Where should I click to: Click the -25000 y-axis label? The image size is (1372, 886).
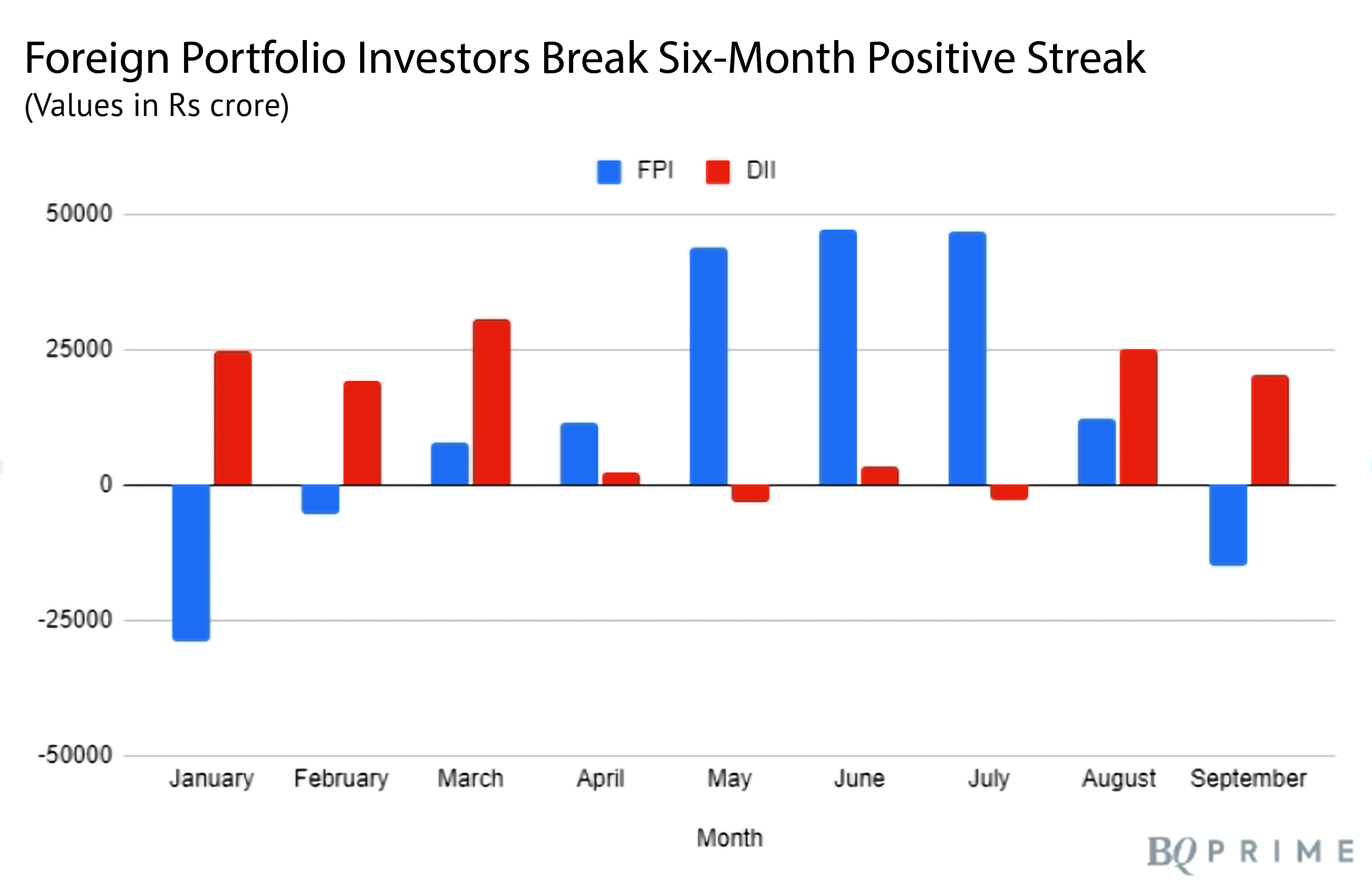point(75,620)
